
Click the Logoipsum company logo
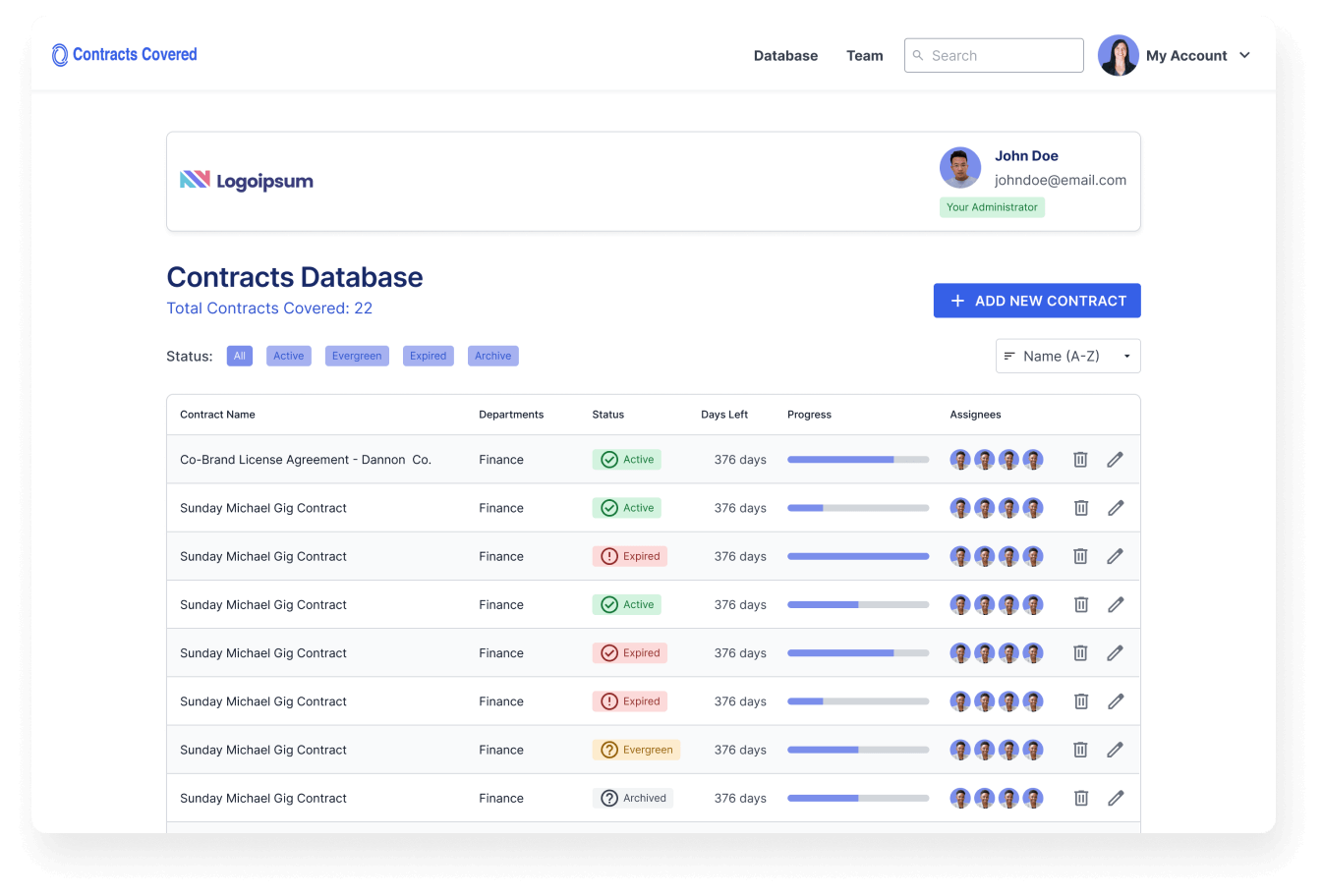click(247, 181)
